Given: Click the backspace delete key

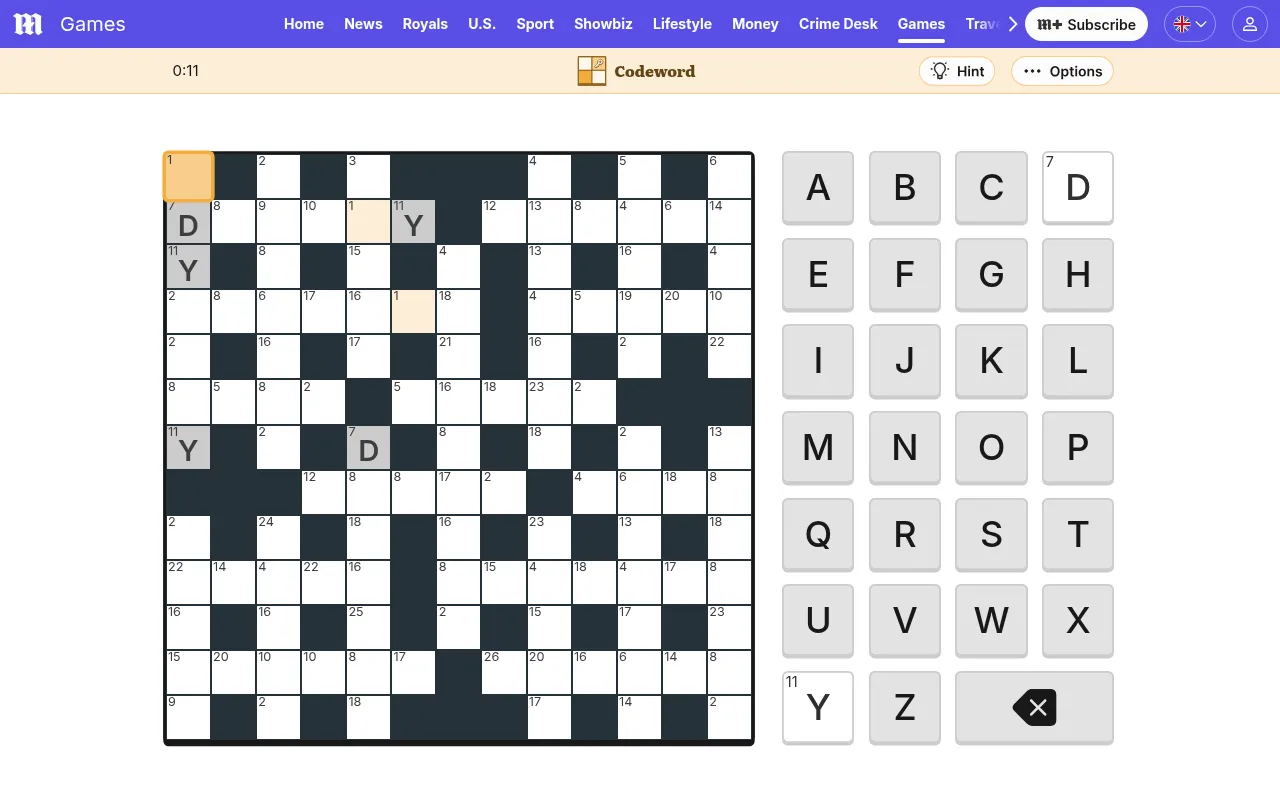Looking at the screenshot, I should pos(1034,708).
